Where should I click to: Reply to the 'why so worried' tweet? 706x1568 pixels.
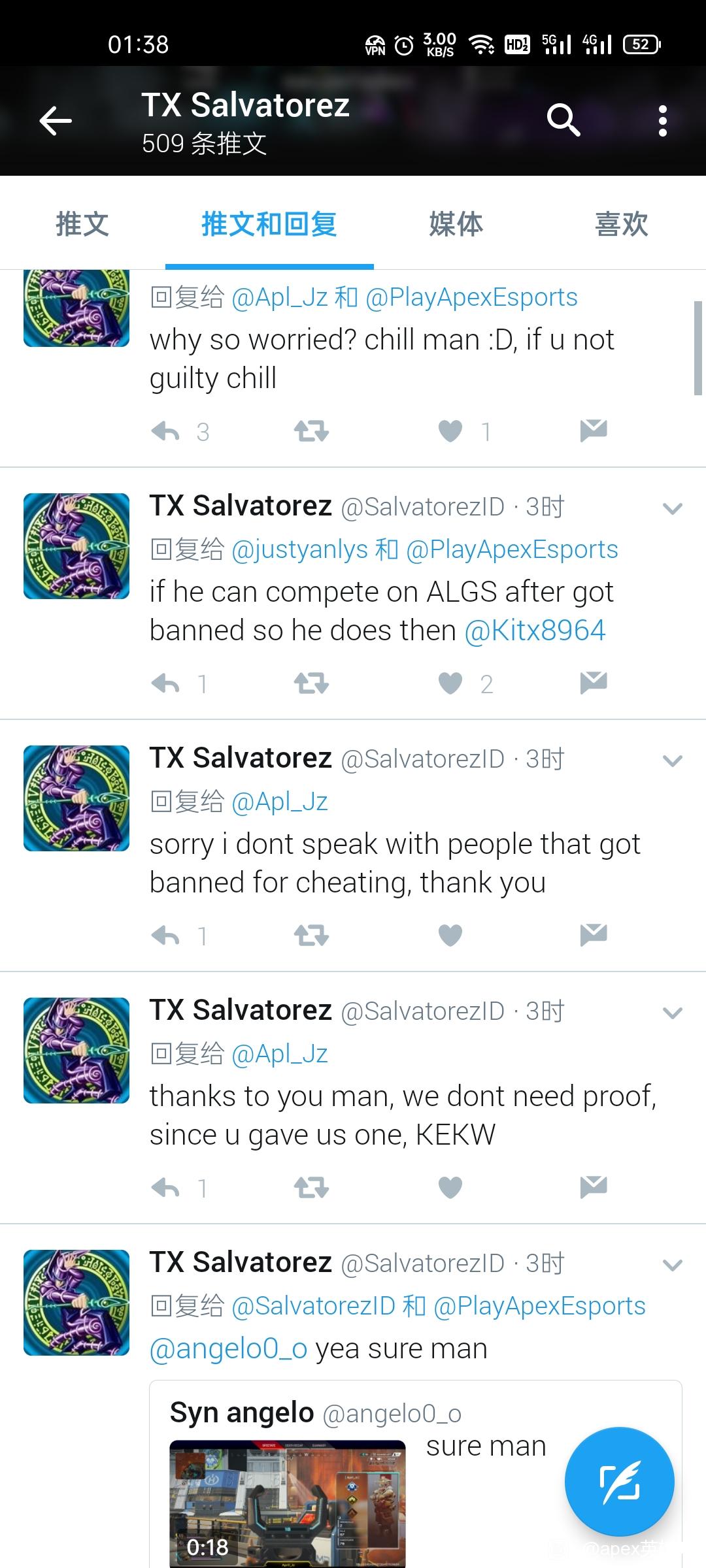point(165,431)
